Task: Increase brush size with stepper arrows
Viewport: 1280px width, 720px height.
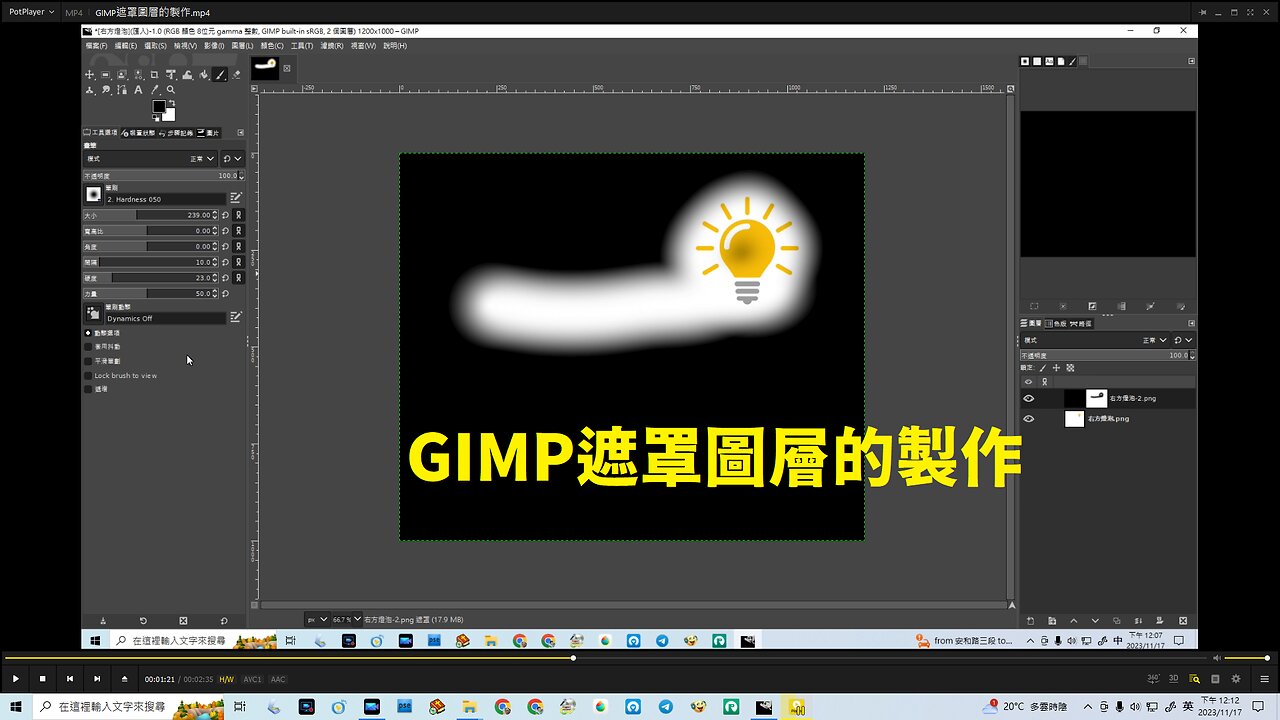Action: coord(215,213)
